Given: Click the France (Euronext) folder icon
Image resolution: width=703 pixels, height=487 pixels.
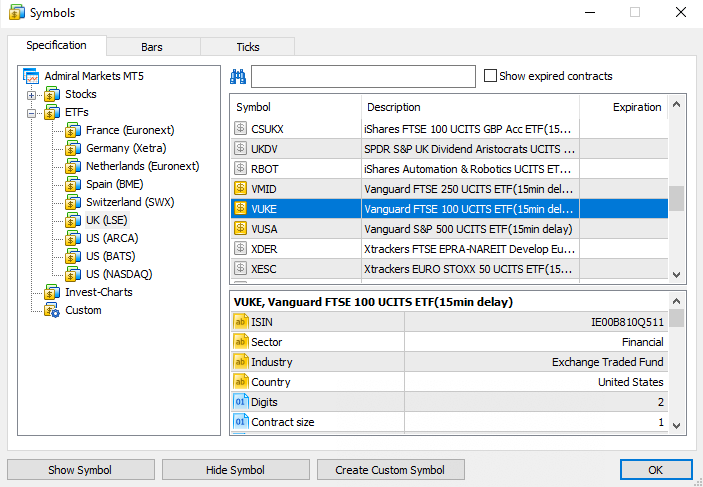Looking at the screenshot, I should 73,130.
